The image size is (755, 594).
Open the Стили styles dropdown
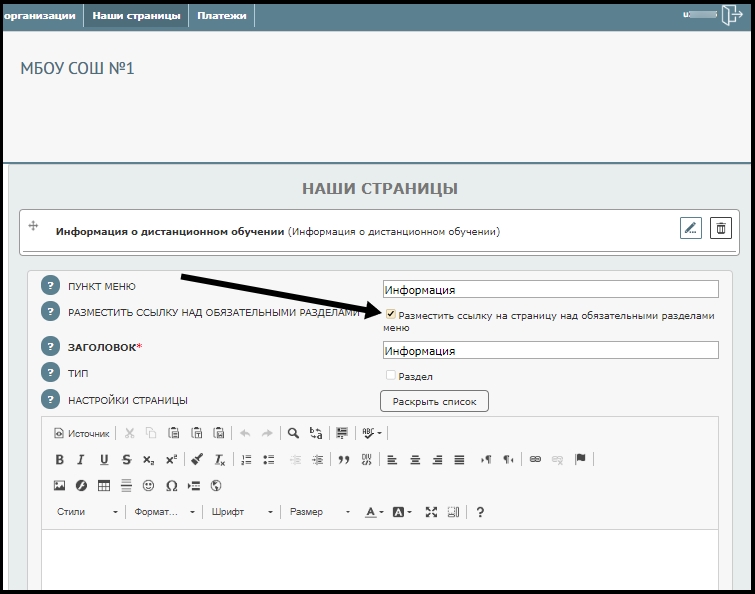pos(86,512)
